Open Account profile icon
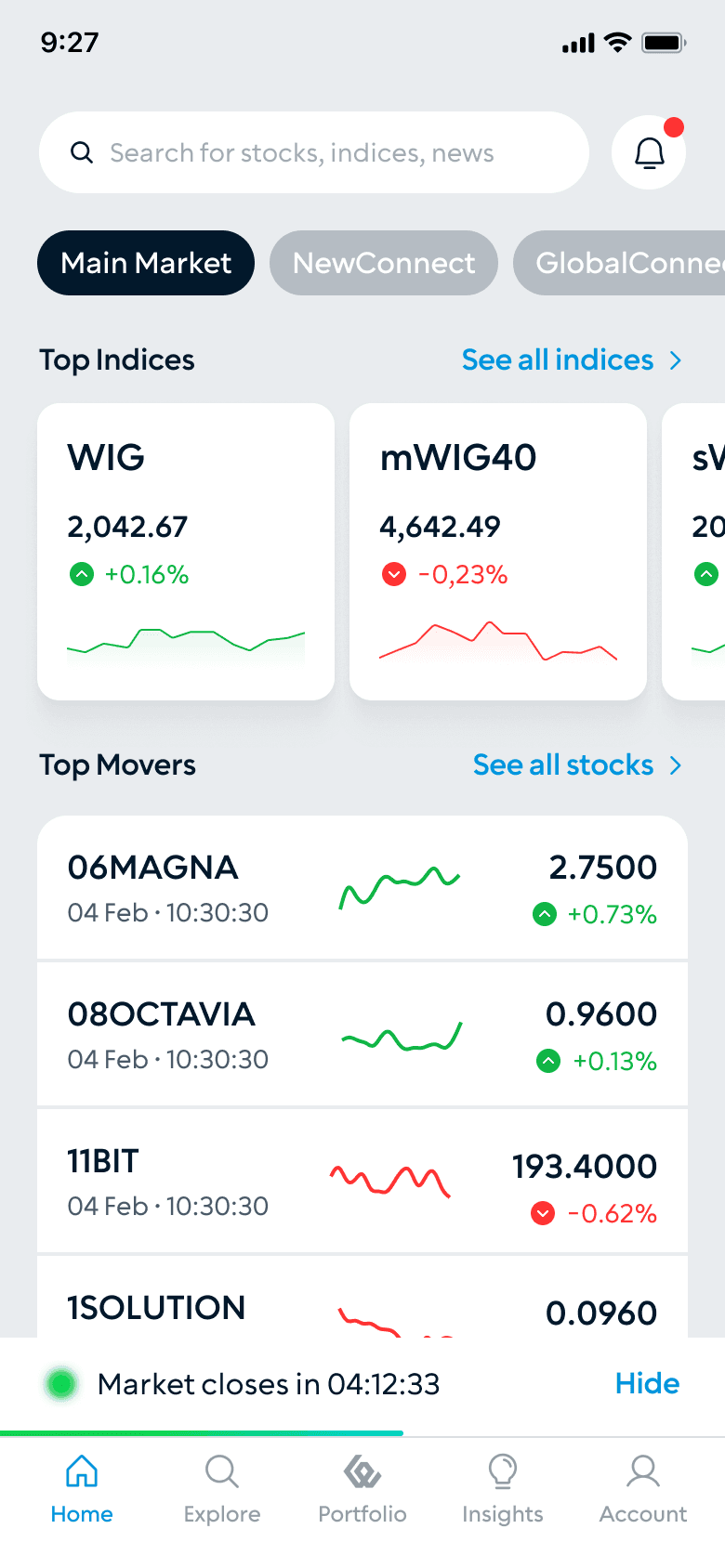The image size is (725, 1568). pyautogui.click(x=643, y=1471)
